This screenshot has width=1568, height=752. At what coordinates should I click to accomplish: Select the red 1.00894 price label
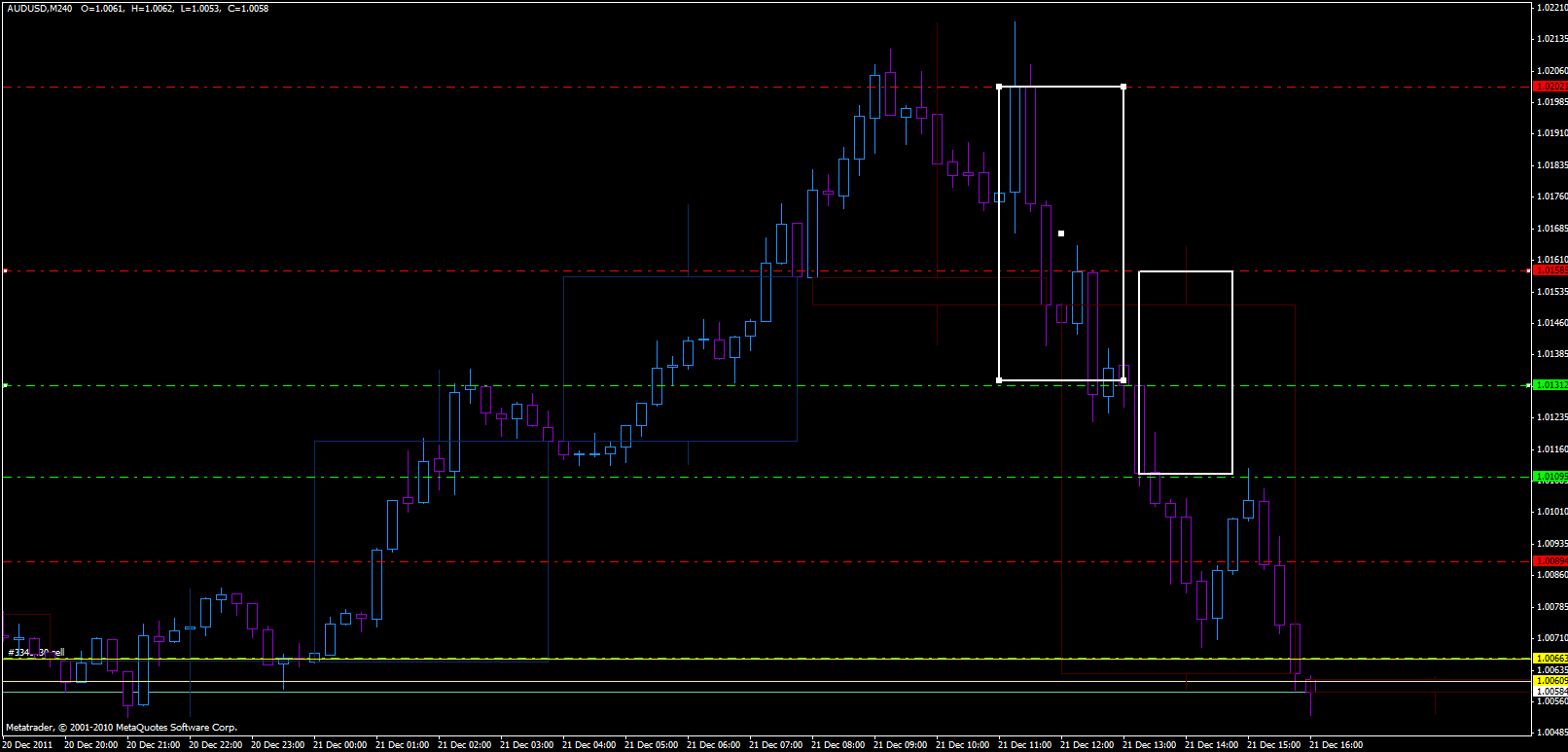coord(1550,561)
